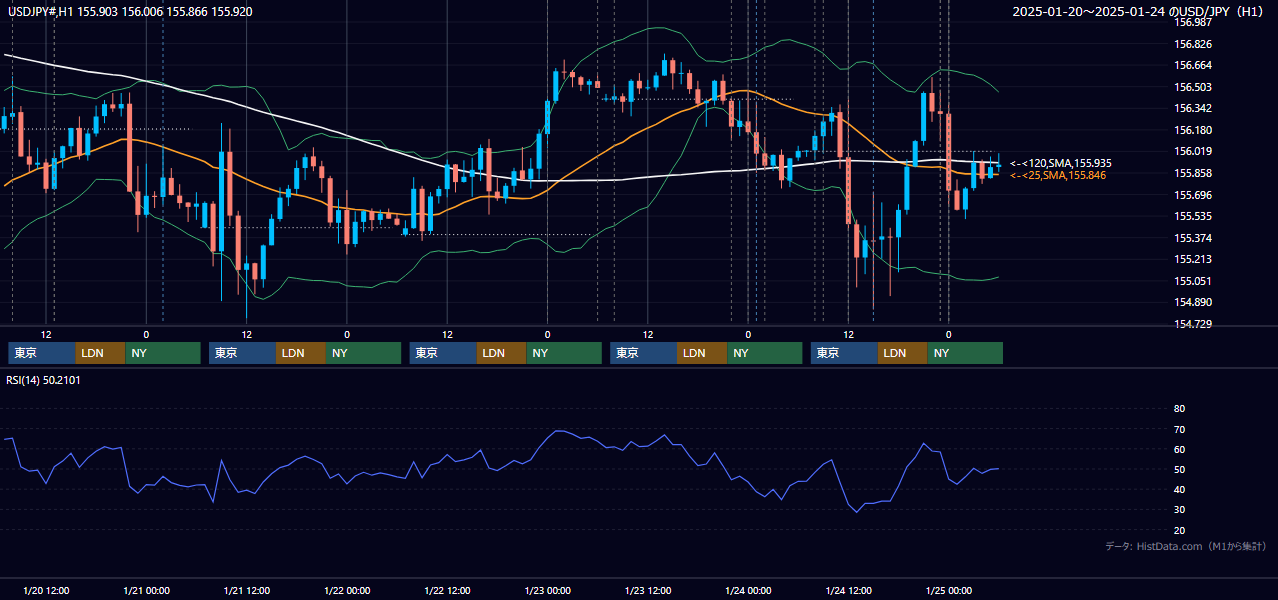Viewport: 1278px width, 600px height.
Task: Click the 東京 session box for January 24
Action: coord(845,353)
